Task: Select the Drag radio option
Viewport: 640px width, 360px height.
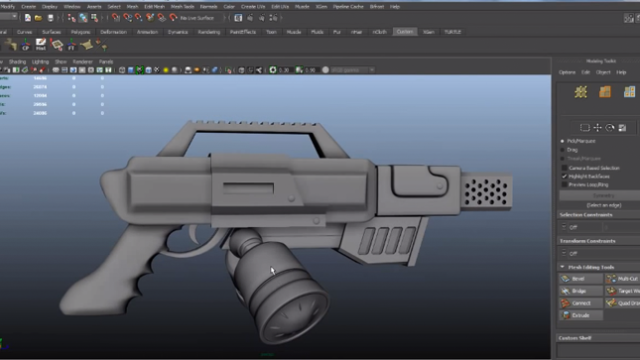Action: click(x=562, y=150)
